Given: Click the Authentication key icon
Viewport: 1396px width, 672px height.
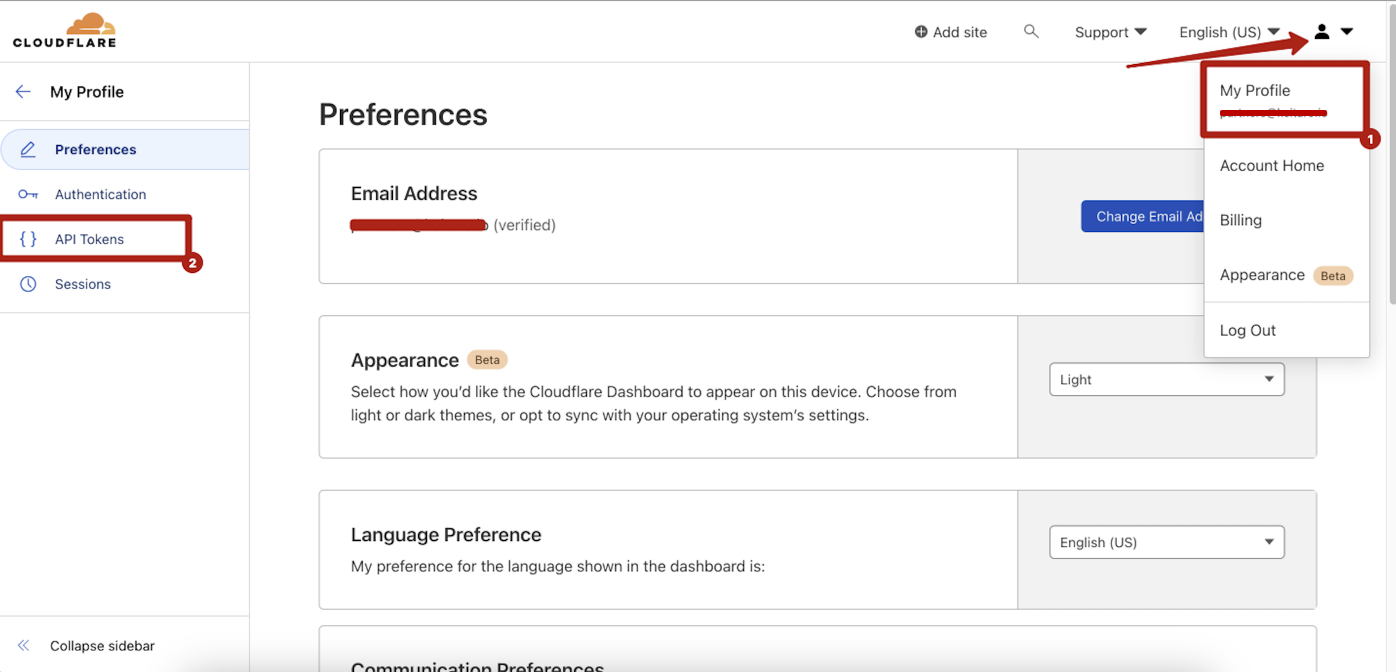Looking at the screenshot, I should (x=28, y=194).
